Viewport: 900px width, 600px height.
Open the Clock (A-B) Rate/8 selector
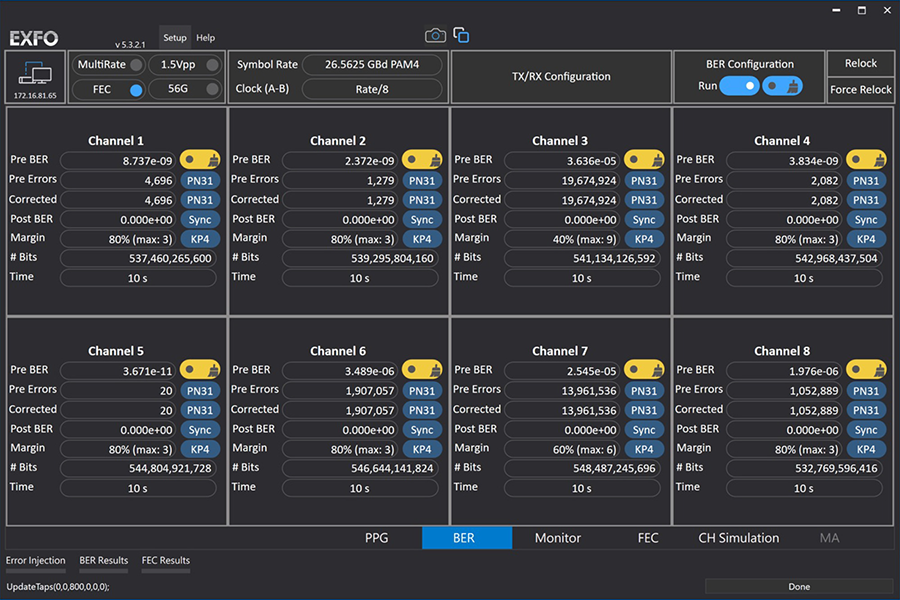pos(371,89)
